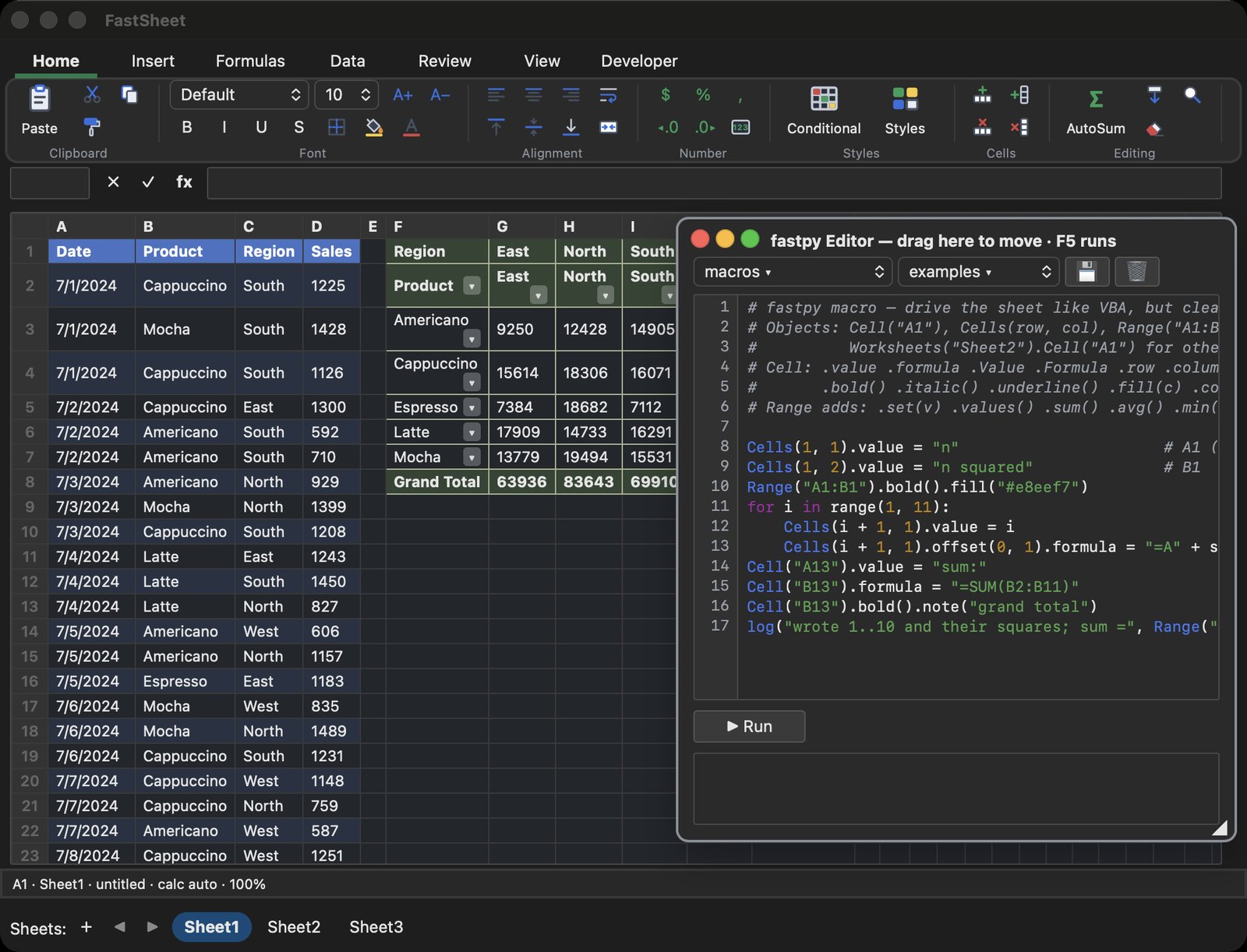
Task: Select the Format Painter roller icon
Action: (x=92, y=127)
